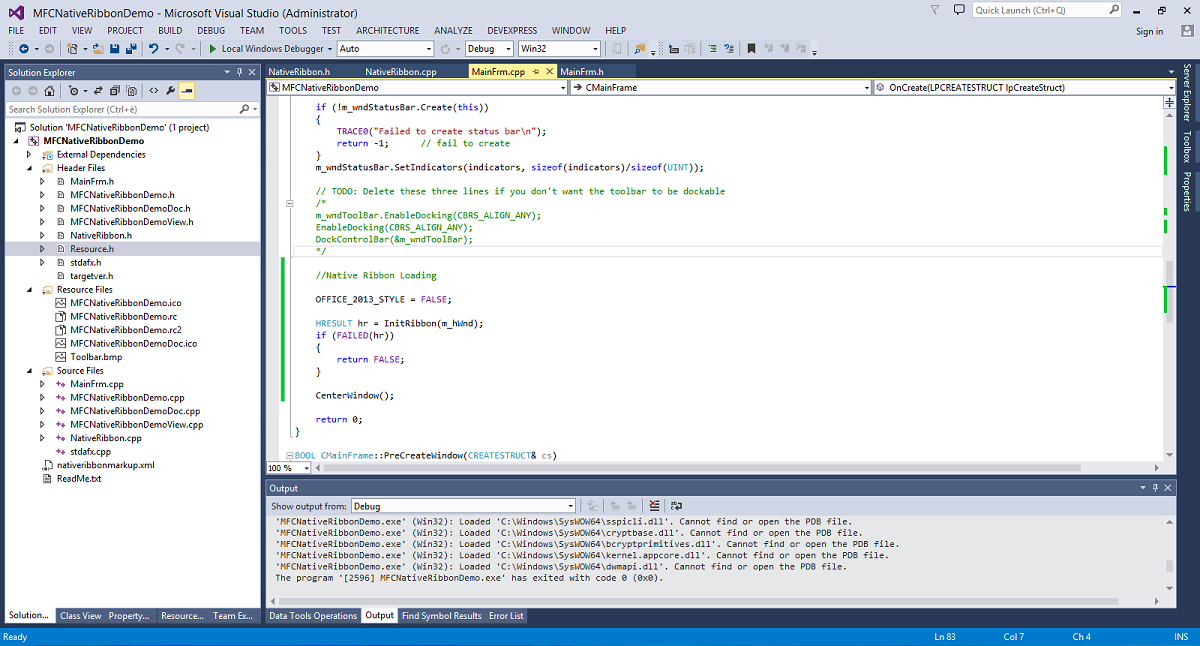Image resolution: width=1200 pixels, height=646 pixels.
Task: Click the Solution Explorer Home icon
Action: coord(51,90)
